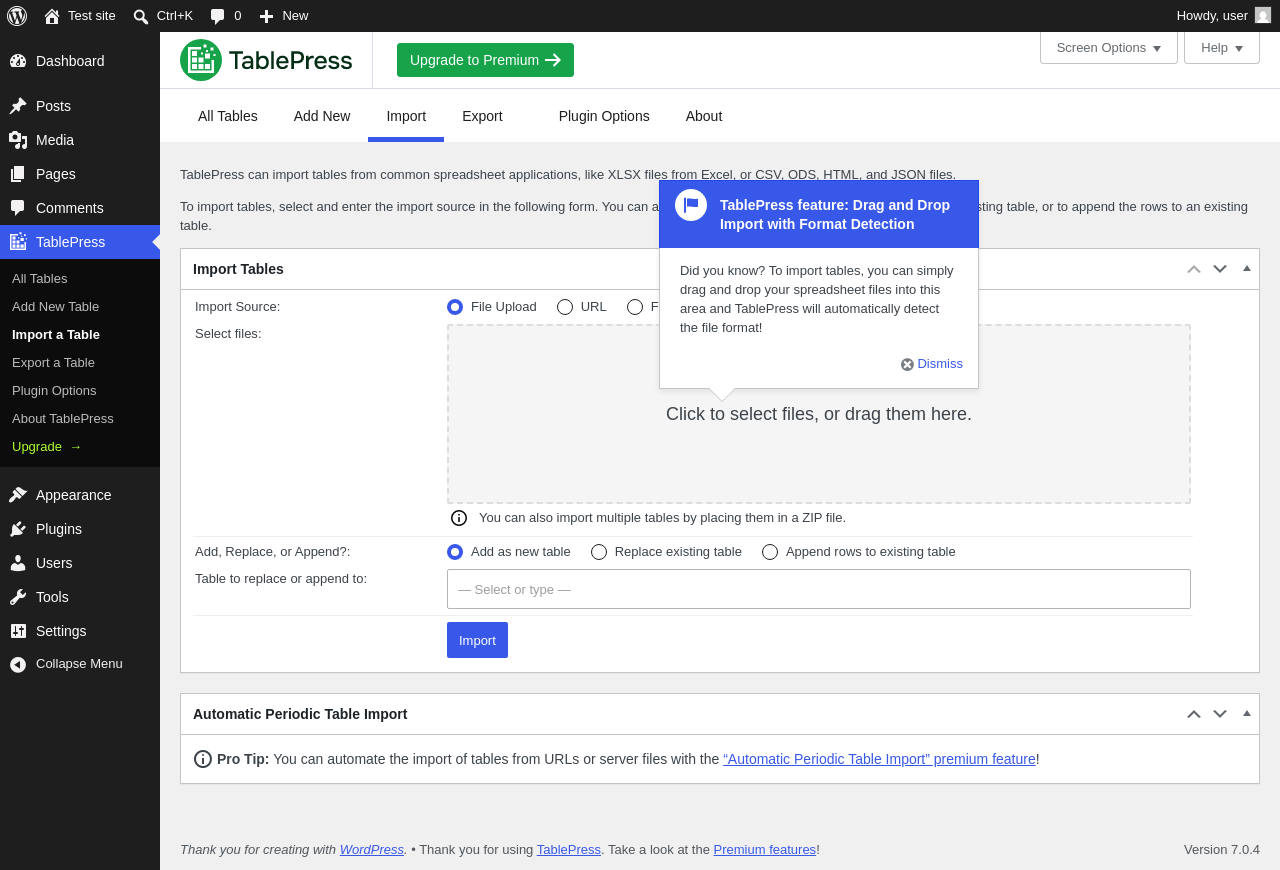The height and width of the screenshot is (870, 1280).
Task: Switch to the Export tab
Action: pos(482,116)
